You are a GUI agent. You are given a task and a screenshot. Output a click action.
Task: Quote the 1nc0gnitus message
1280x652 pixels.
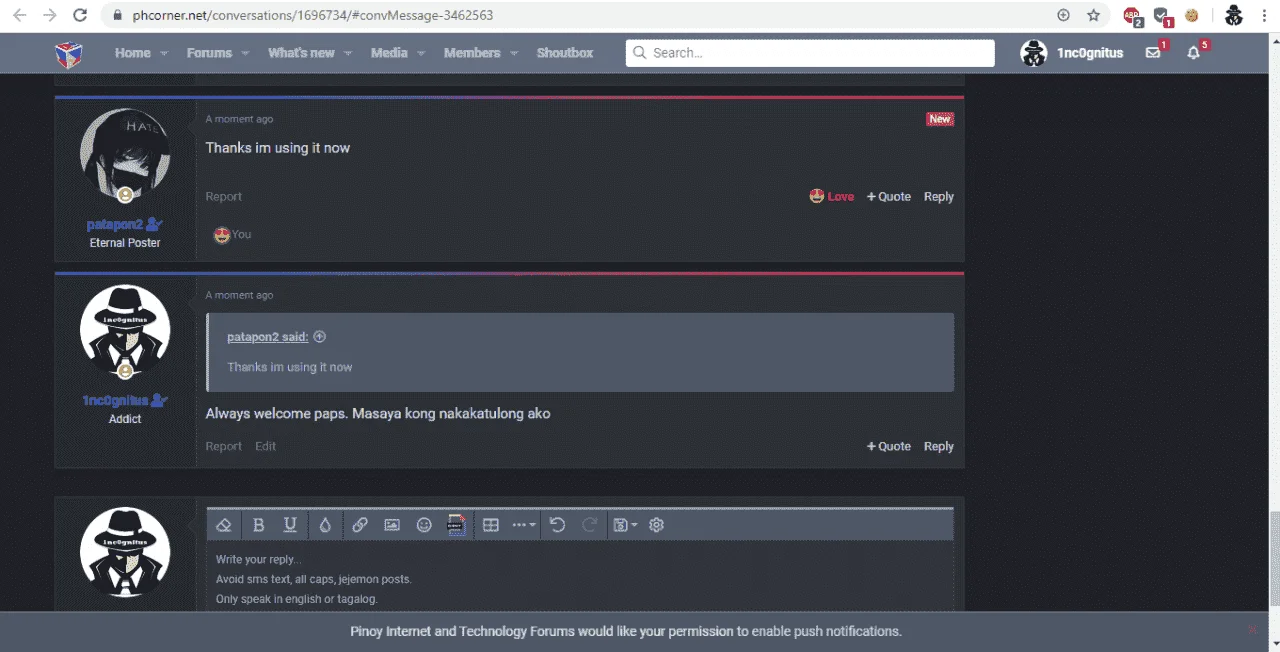pyautogui.click(x=889, y=447)
